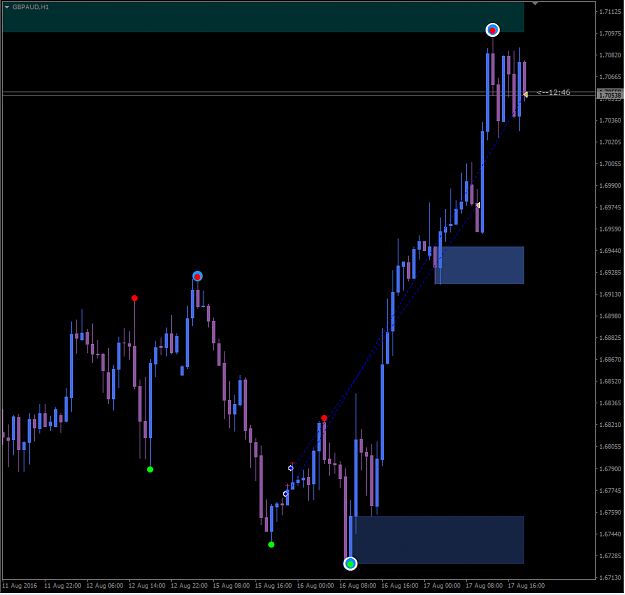Screen dimensions: 625x595
Task: Click the 1.70820 price axis label
Action: click(x=610, y=55)
